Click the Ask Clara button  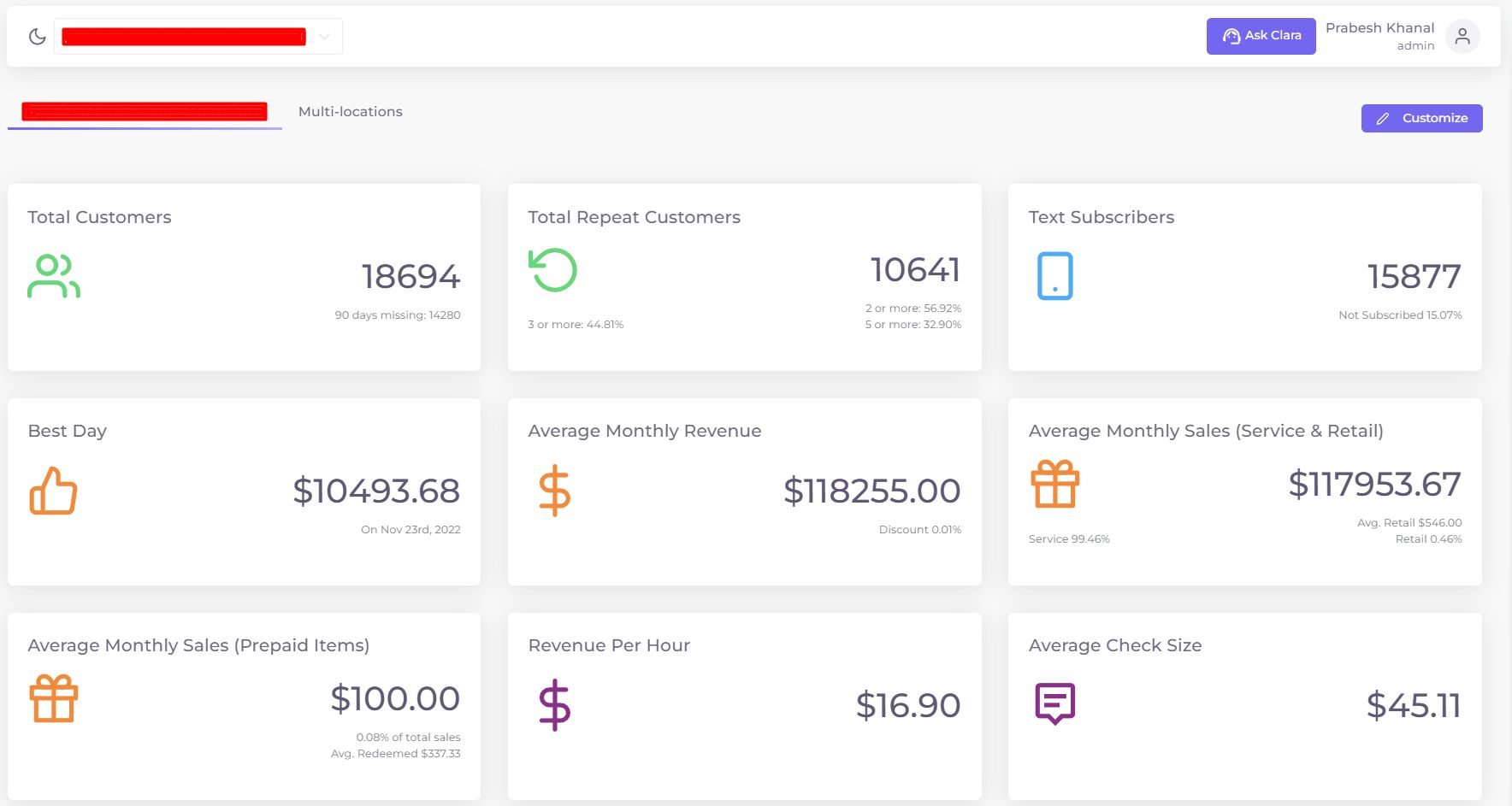tap(1261, 36)
